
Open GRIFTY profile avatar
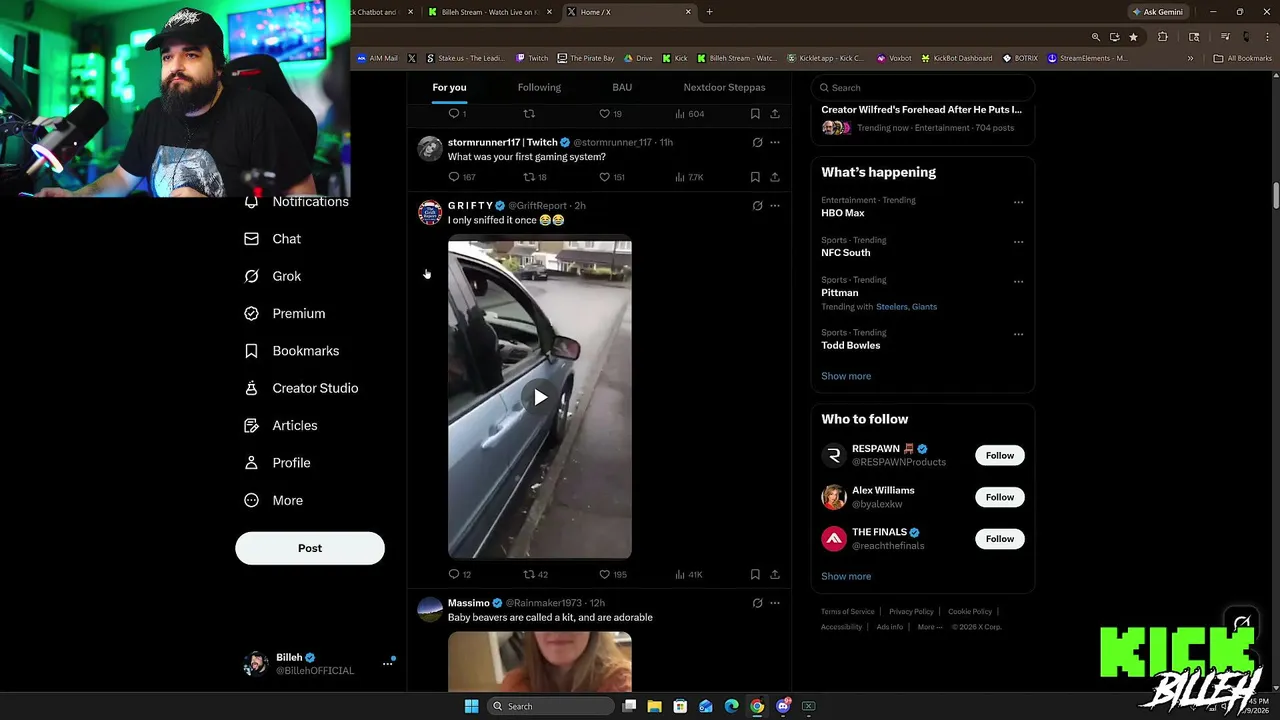pyautogui.click(x=430, y=211)
